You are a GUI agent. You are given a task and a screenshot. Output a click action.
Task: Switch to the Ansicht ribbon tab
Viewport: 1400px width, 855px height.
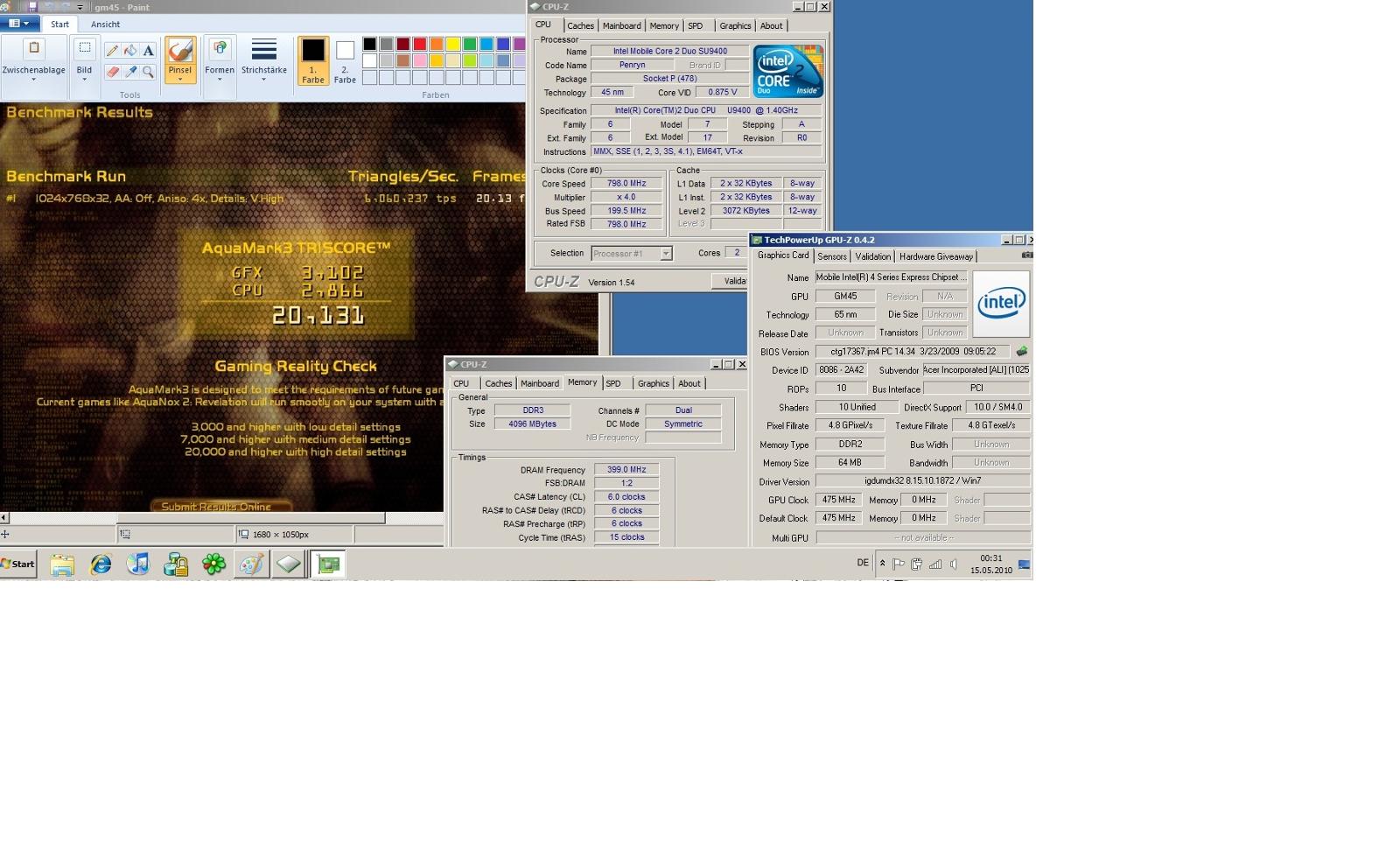pos(106,25)
